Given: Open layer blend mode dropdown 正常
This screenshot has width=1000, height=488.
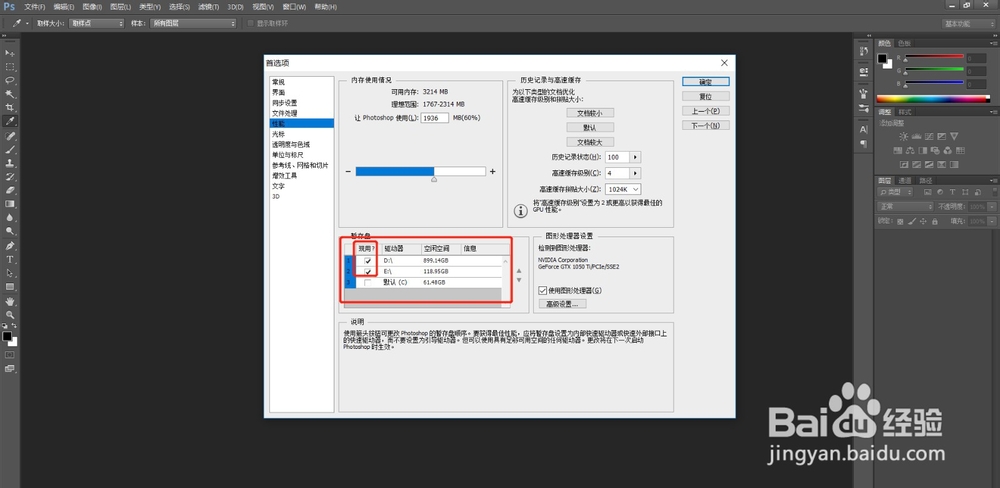Looking at the screenshot, I should pos(906,207).
